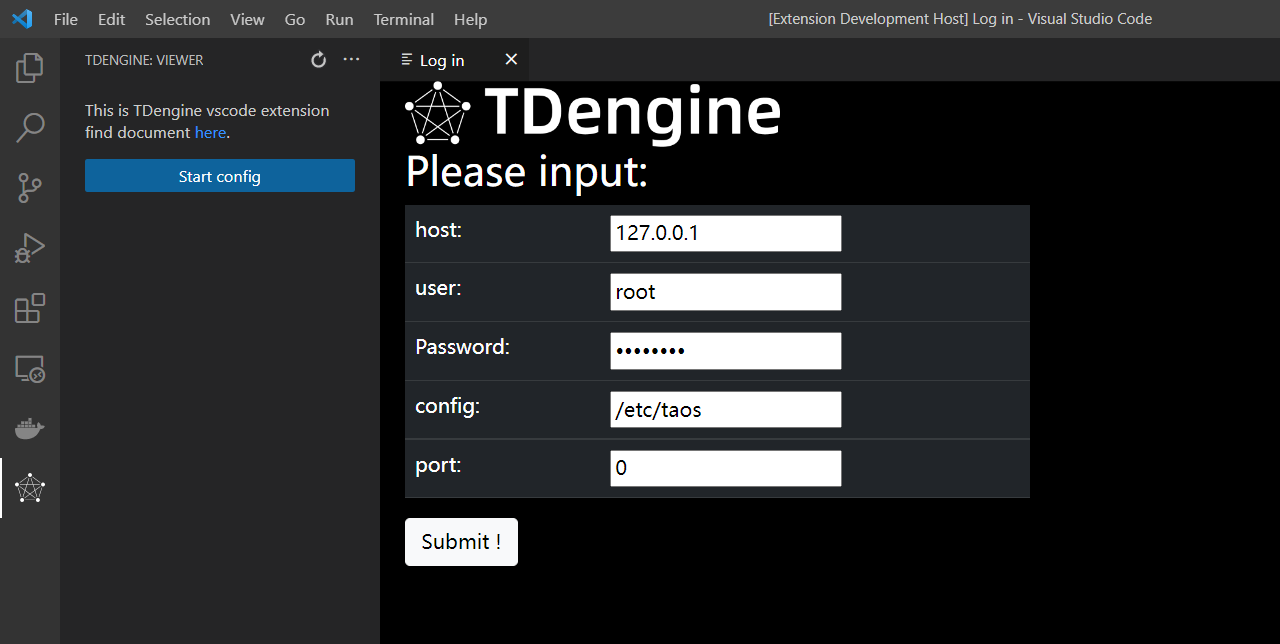Click the 'Password:' label
The image size is (1280, 644).
click(x=463, y=347)
